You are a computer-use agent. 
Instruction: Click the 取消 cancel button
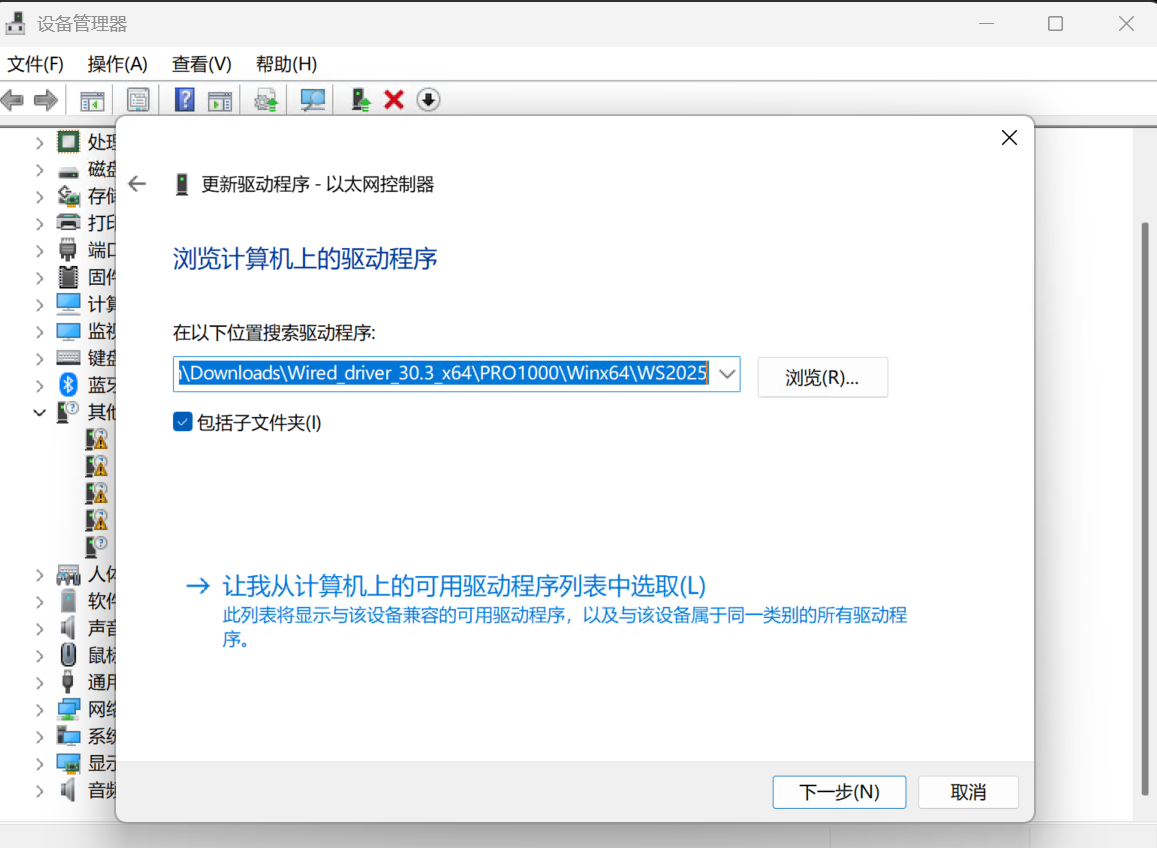coord(968,792)
